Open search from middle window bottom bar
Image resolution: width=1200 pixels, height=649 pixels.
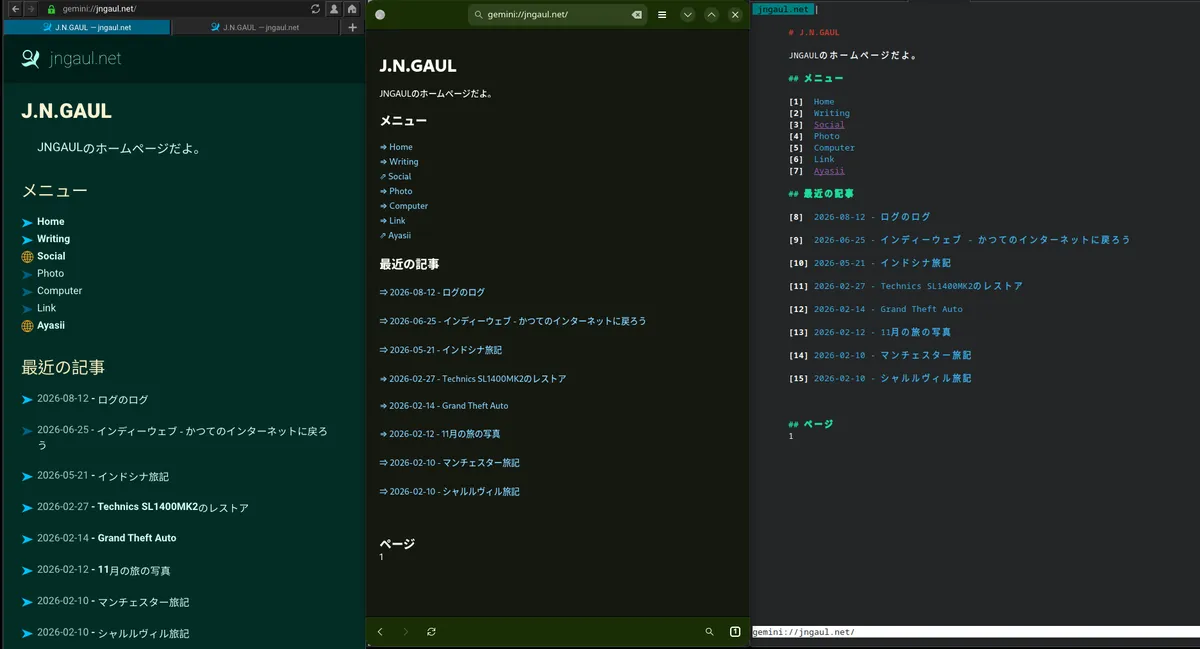coord(710,632)
